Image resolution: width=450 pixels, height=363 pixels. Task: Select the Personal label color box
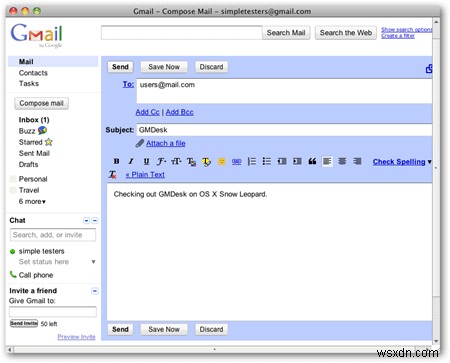13,179
